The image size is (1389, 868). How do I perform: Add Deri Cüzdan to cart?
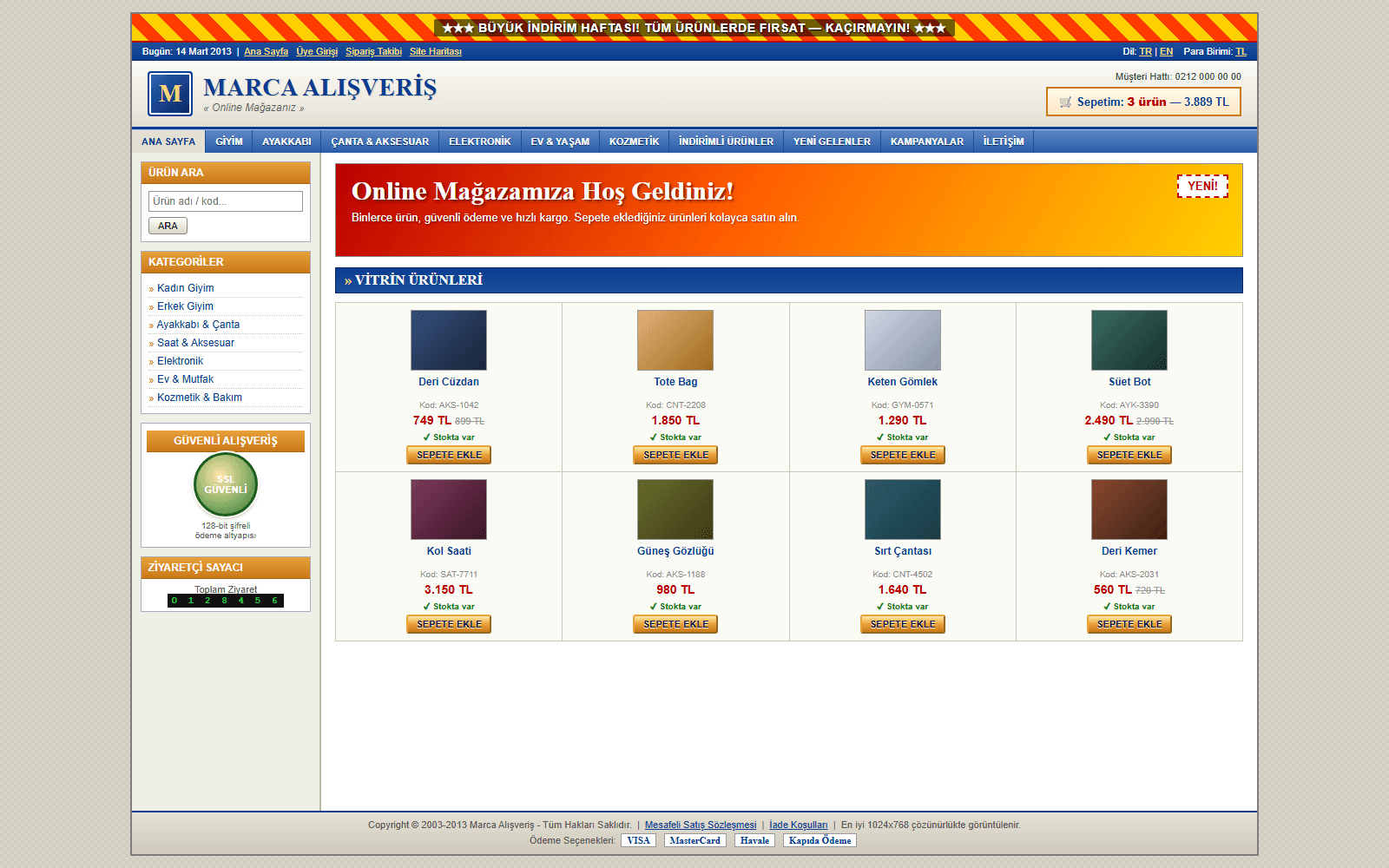pyautogui.click(x=449, y=455)
